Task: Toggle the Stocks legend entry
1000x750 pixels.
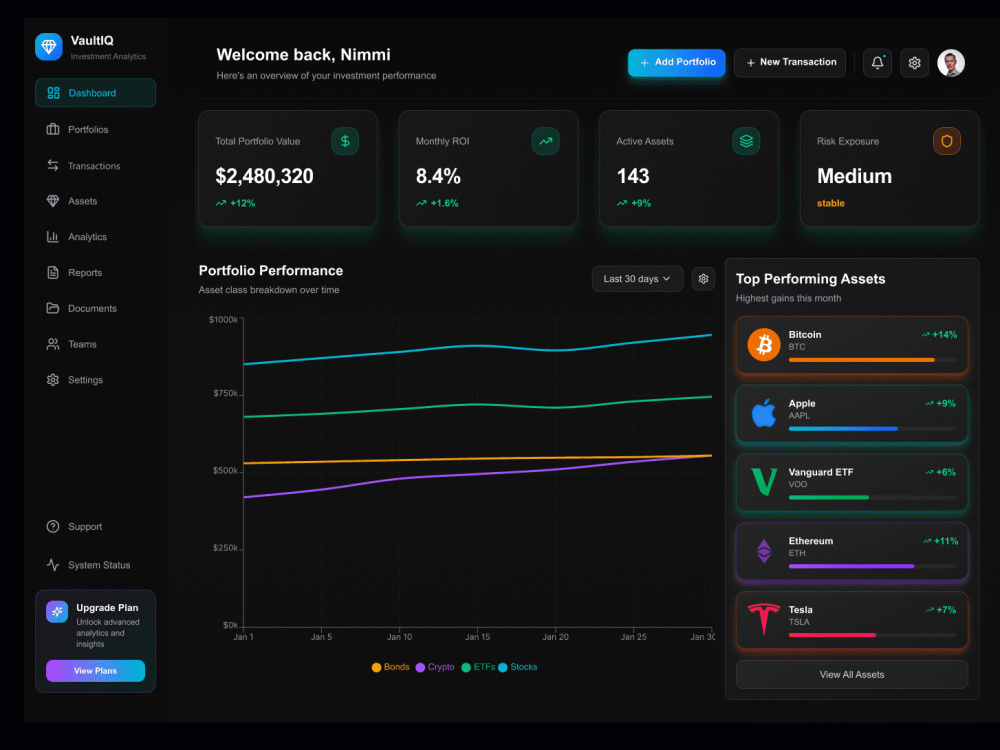Action: click(x=517, y=667)
